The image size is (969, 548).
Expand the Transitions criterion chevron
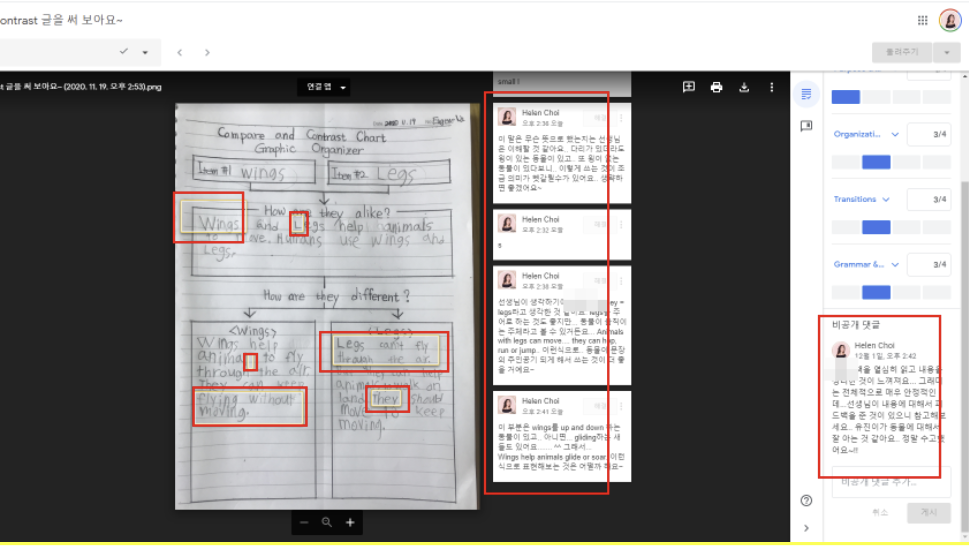[886, 200]
